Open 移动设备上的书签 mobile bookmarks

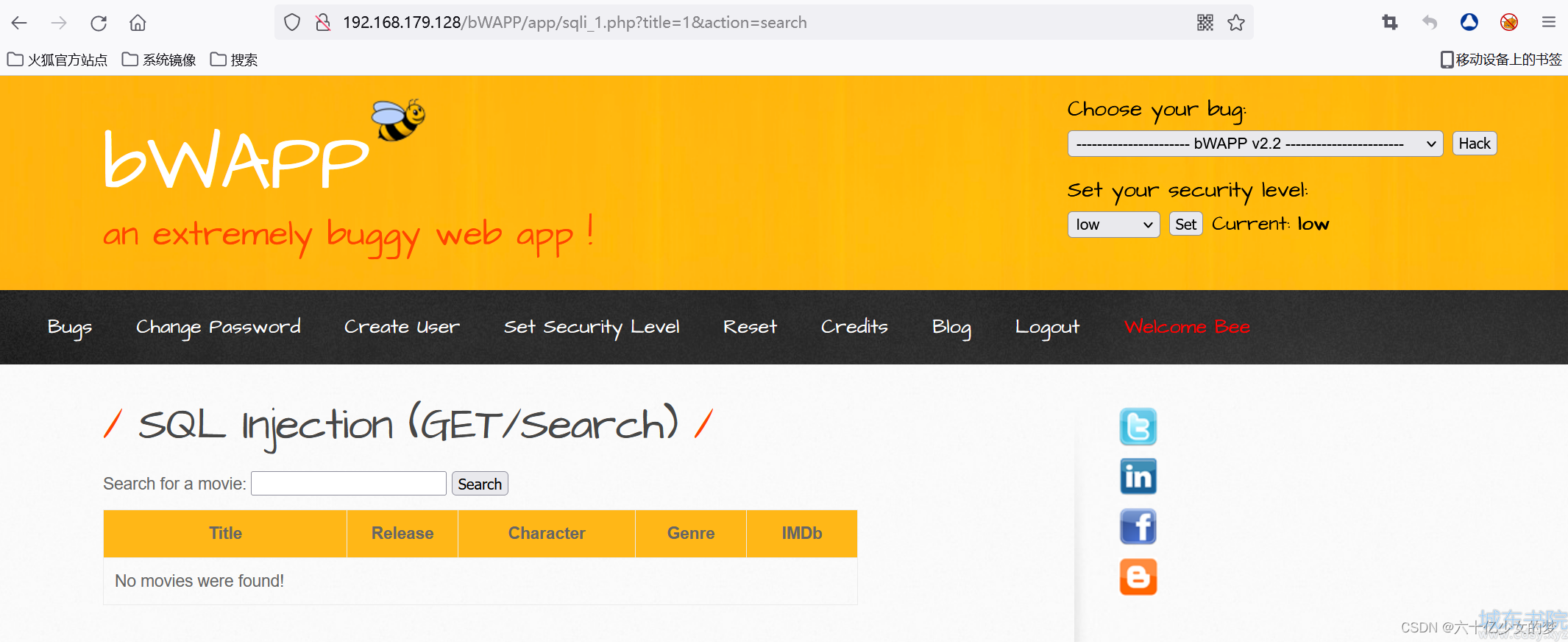point(1501,60)
